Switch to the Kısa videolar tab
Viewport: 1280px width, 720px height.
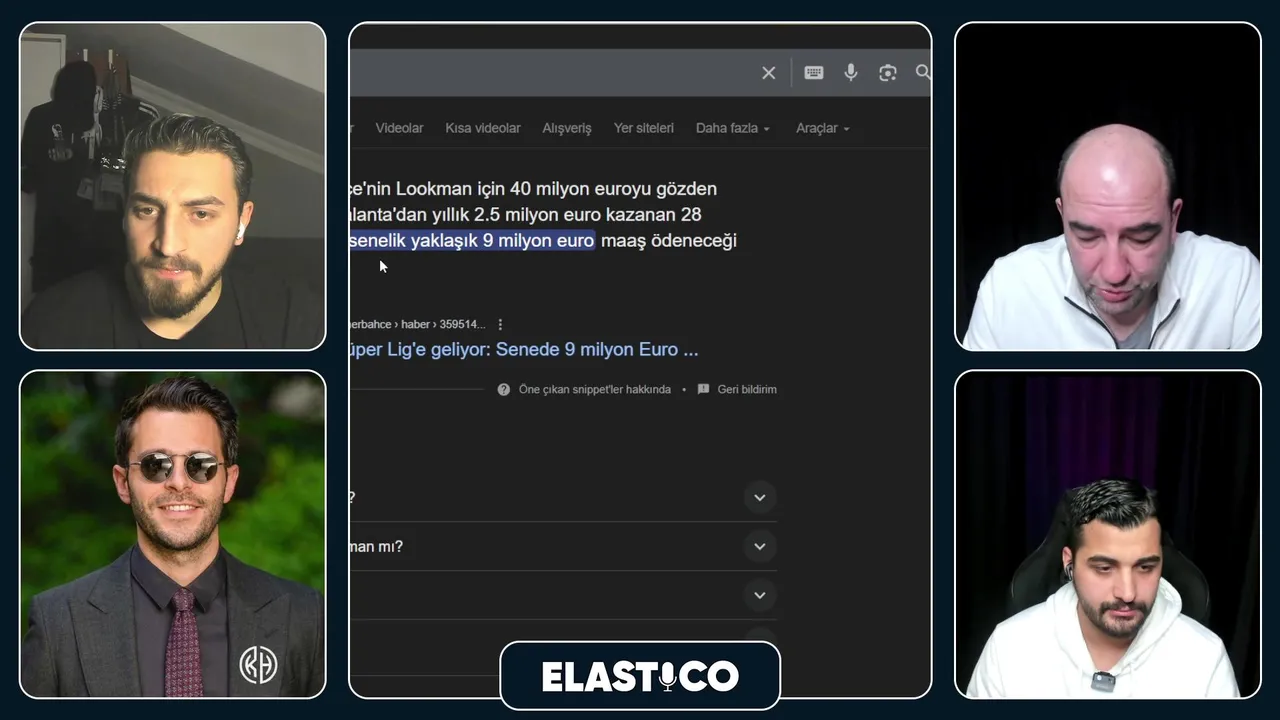tap(483, 128)
